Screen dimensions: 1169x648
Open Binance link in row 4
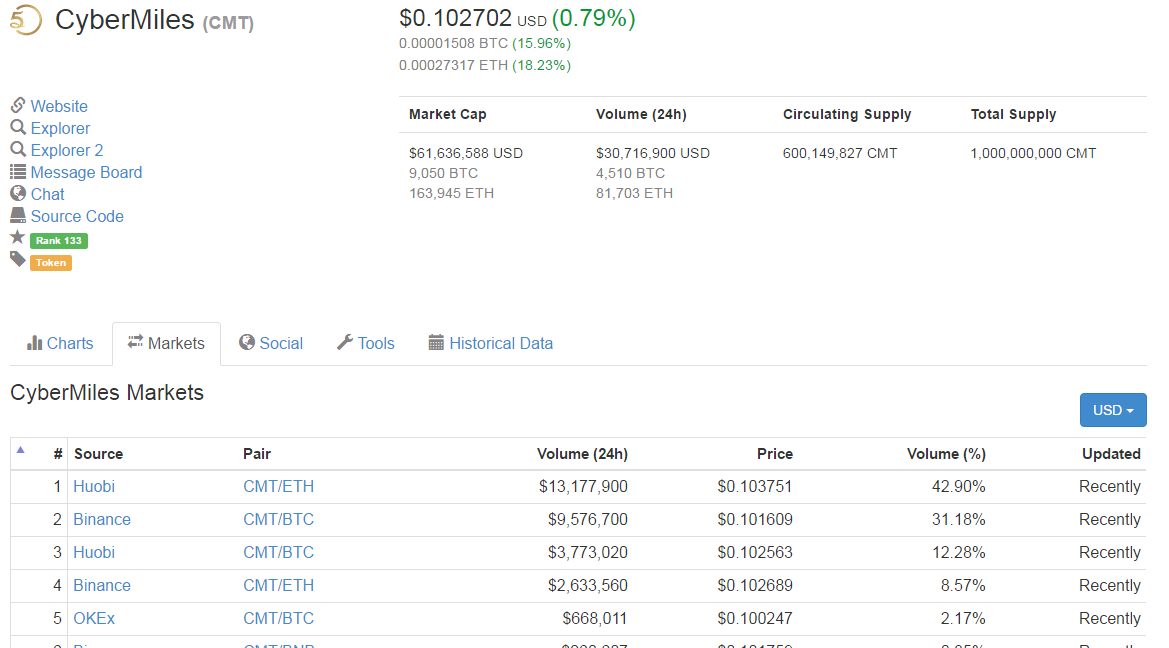point(101,585)
